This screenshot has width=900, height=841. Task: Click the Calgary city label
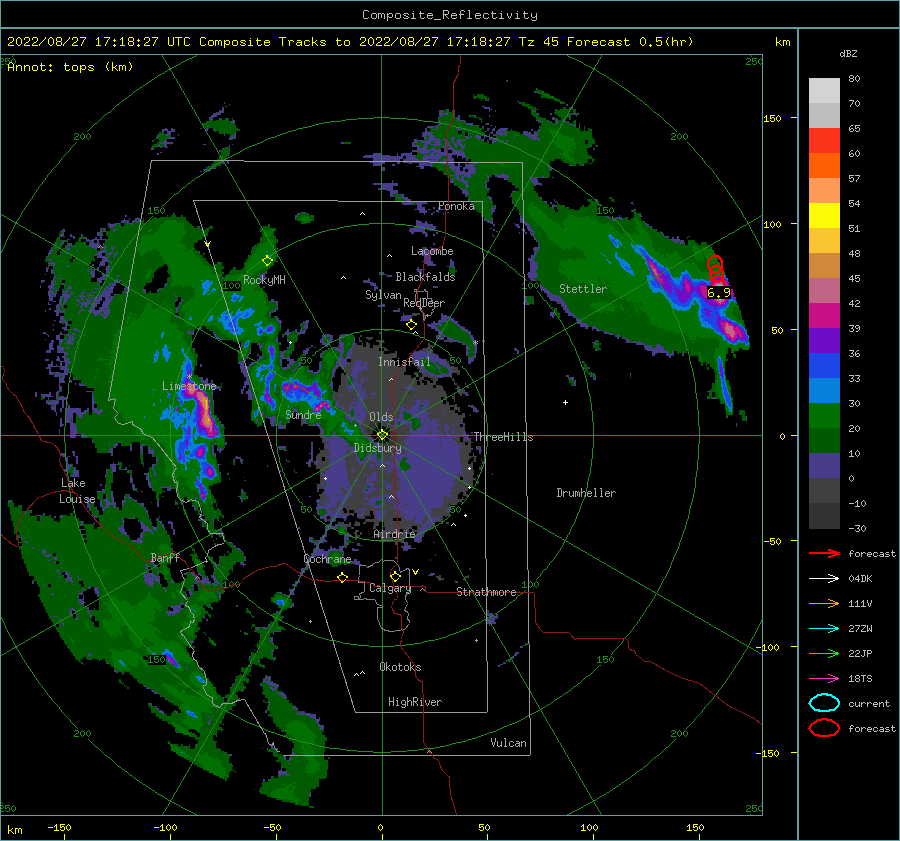pyautogui.click(x=390, y=588)
